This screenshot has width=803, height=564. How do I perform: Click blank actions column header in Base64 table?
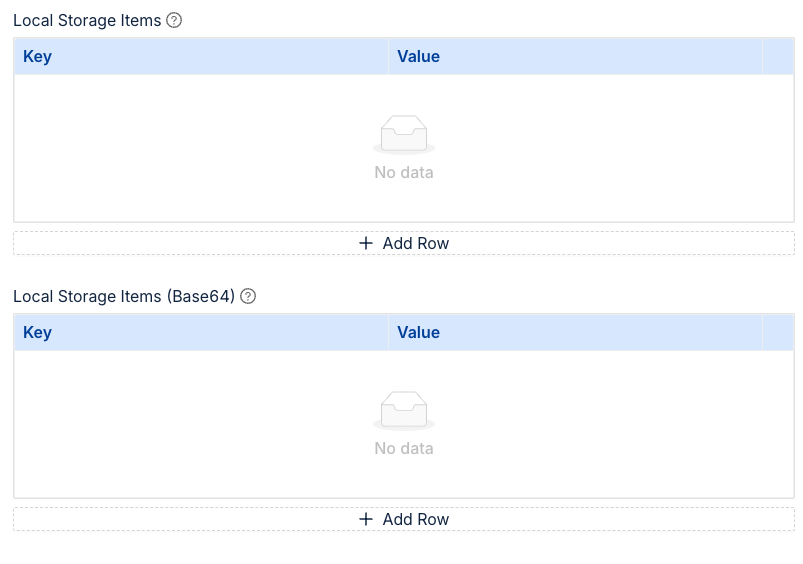(778, 333)
